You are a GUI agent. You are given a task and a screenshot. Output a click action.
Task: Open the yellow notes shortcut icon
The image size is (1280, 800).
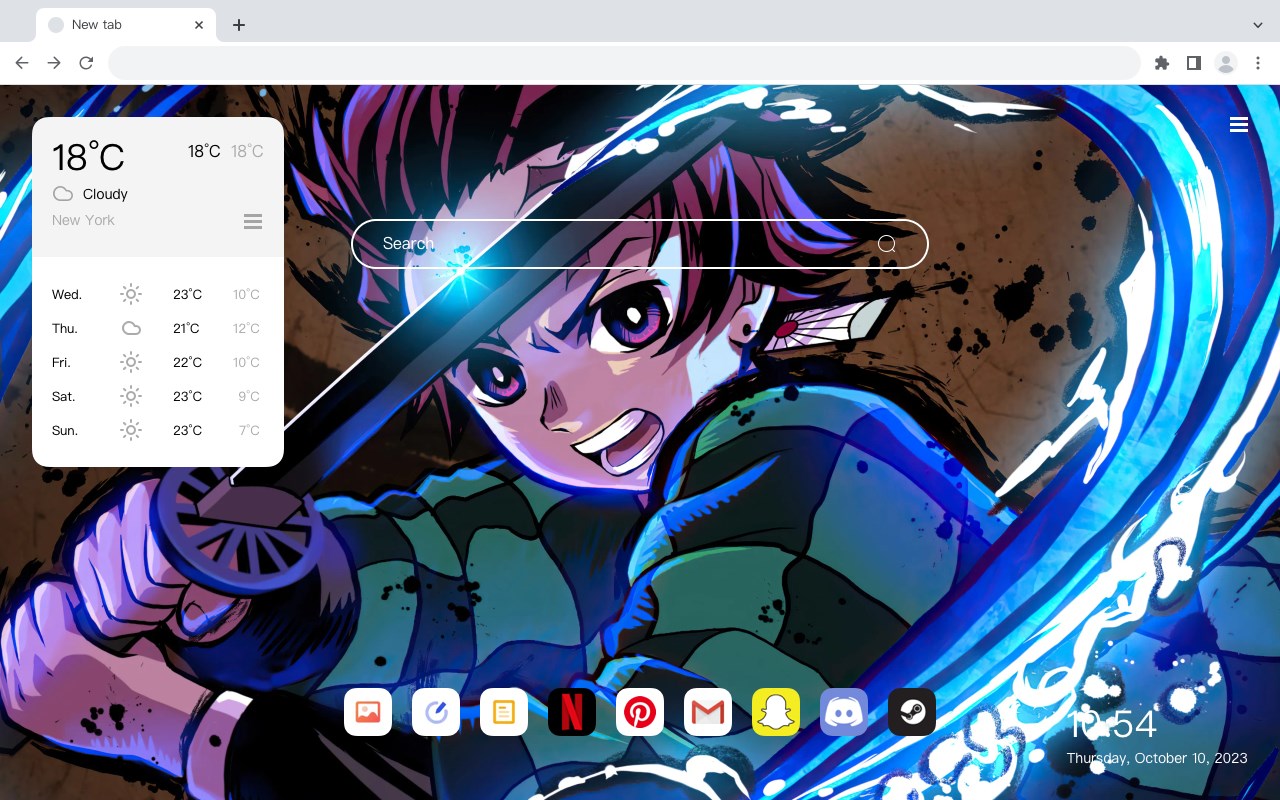click(x=504, y=712)
